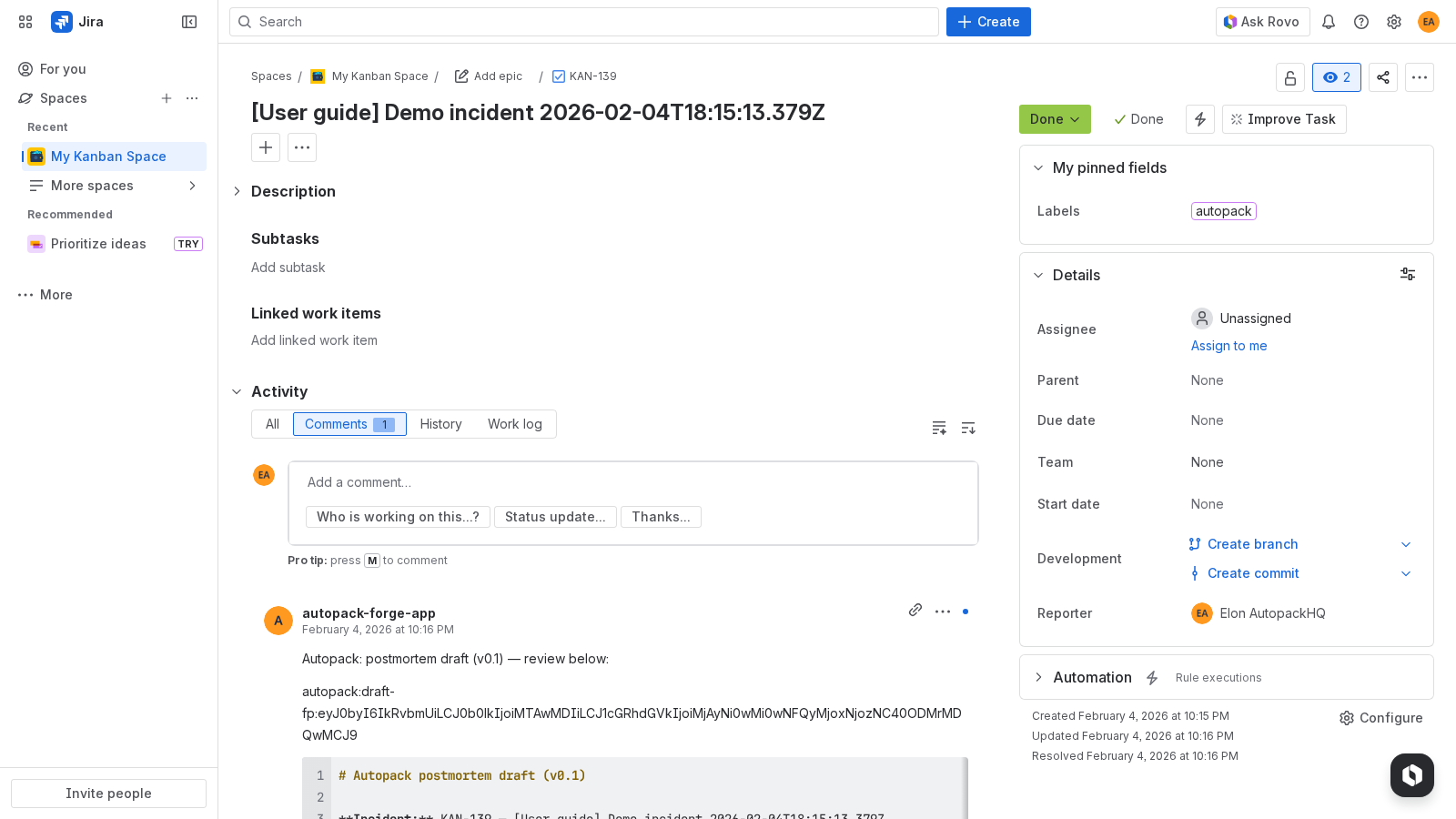Open the Details field configuration icon
1456x819 pixels.
[1408, 274]
